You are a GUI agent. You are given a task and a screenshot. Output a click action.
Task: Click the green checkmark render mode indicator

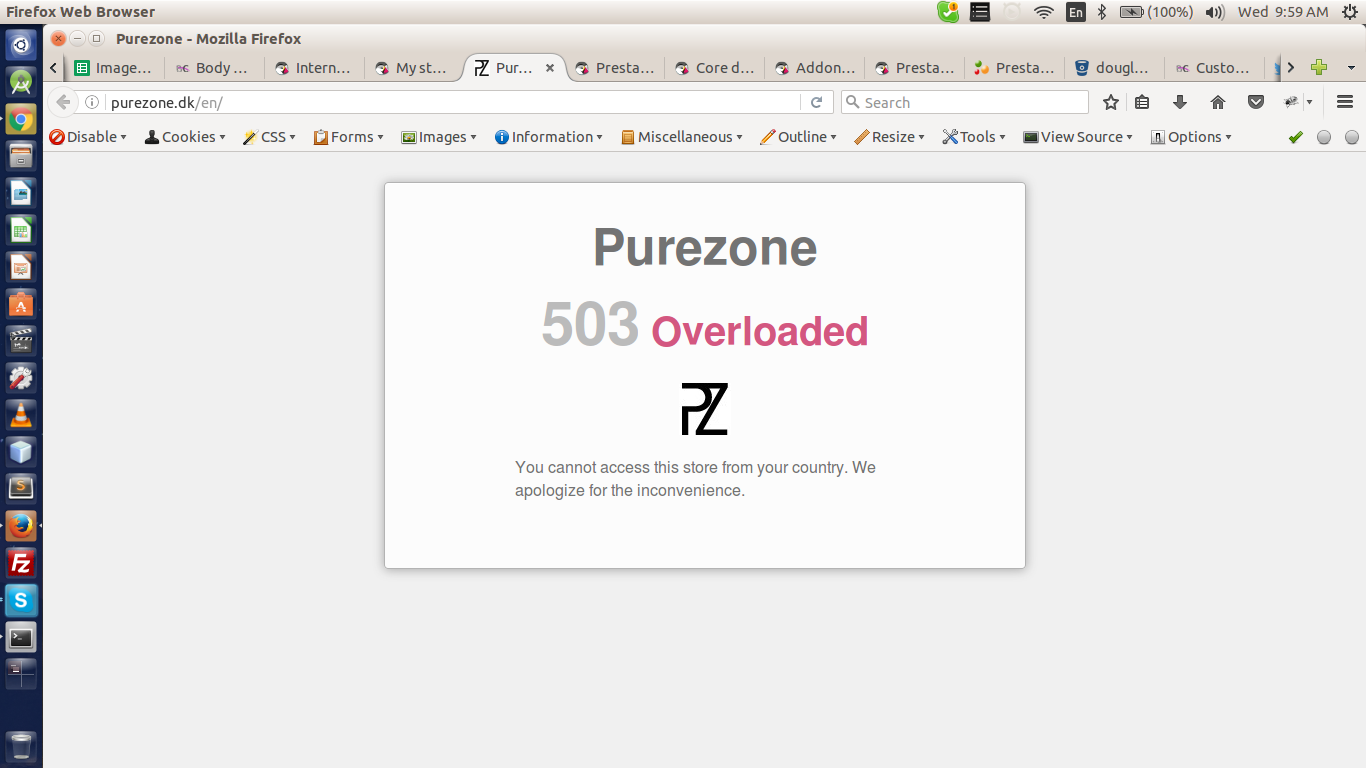tap(1296, 137)
